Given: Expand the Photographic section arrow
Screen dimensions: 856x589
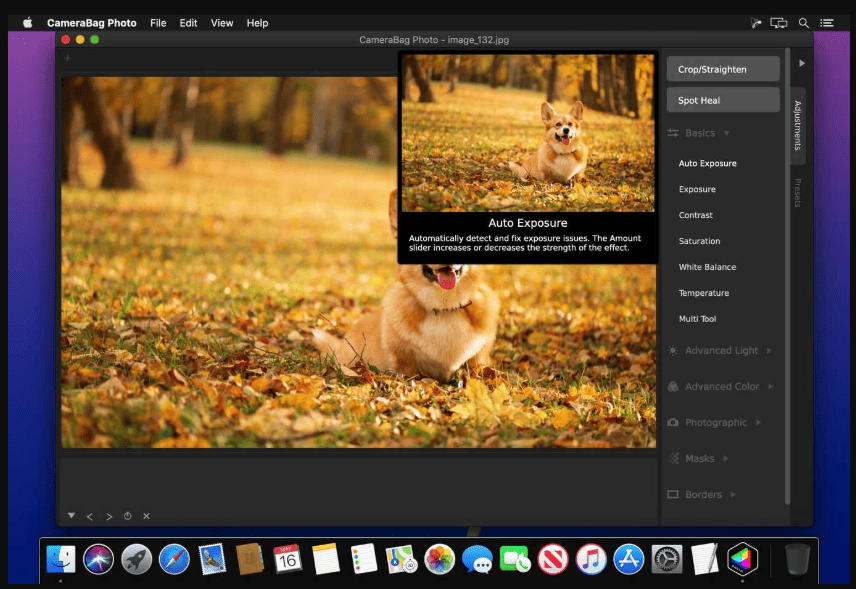Looking at the screenshot, I should pyautogui.click(x=758, y=423).
